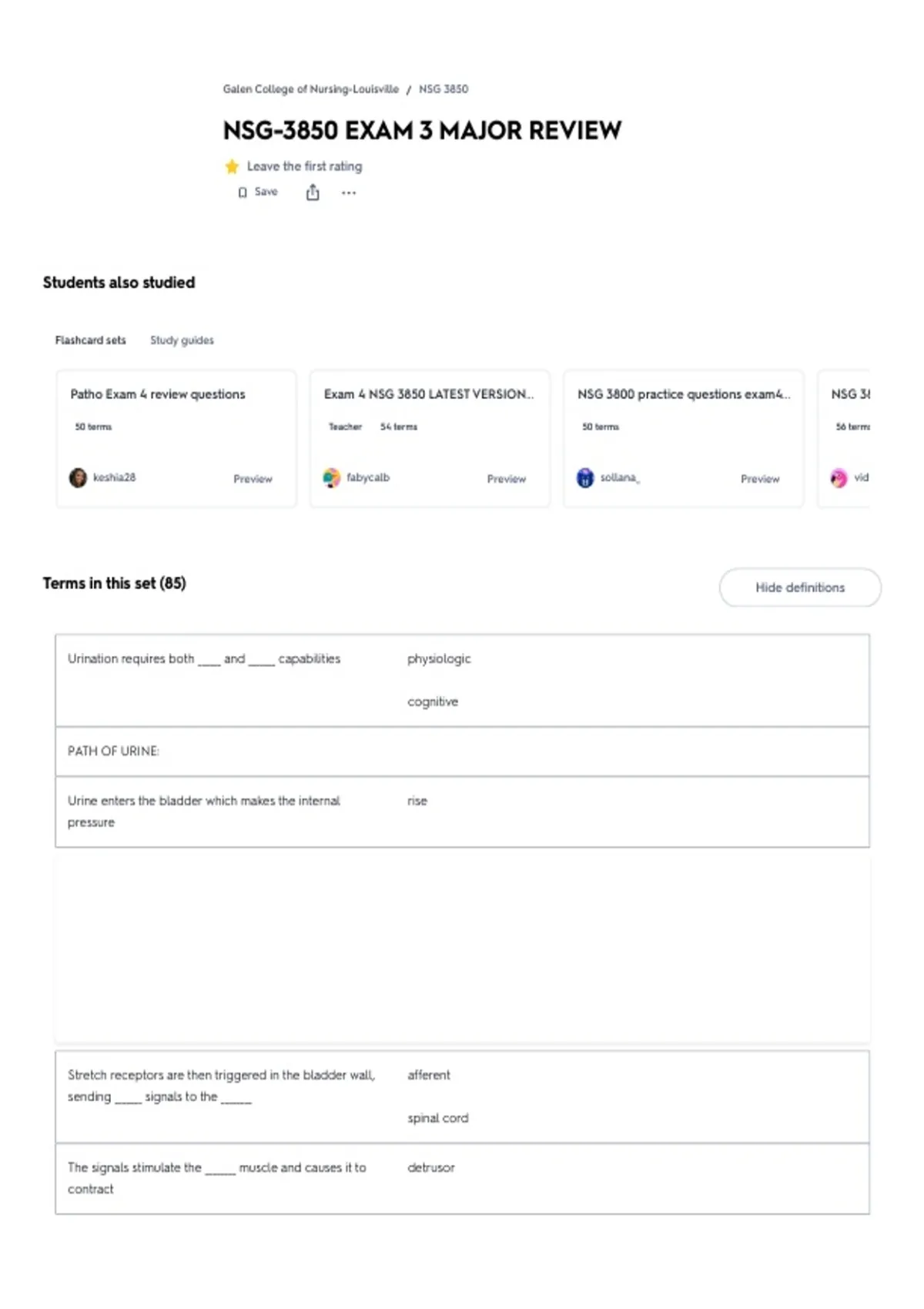Open the NSG 3850 breadcrumb link
This screenshot has width=924, height=1309.
[x=444, y=89]
